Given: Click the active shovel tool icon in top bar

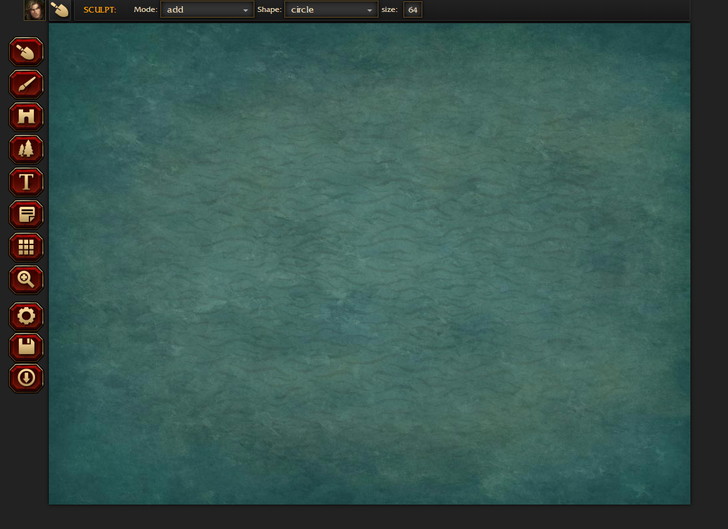Looking at the screenshot, I should tap(60, 10).
